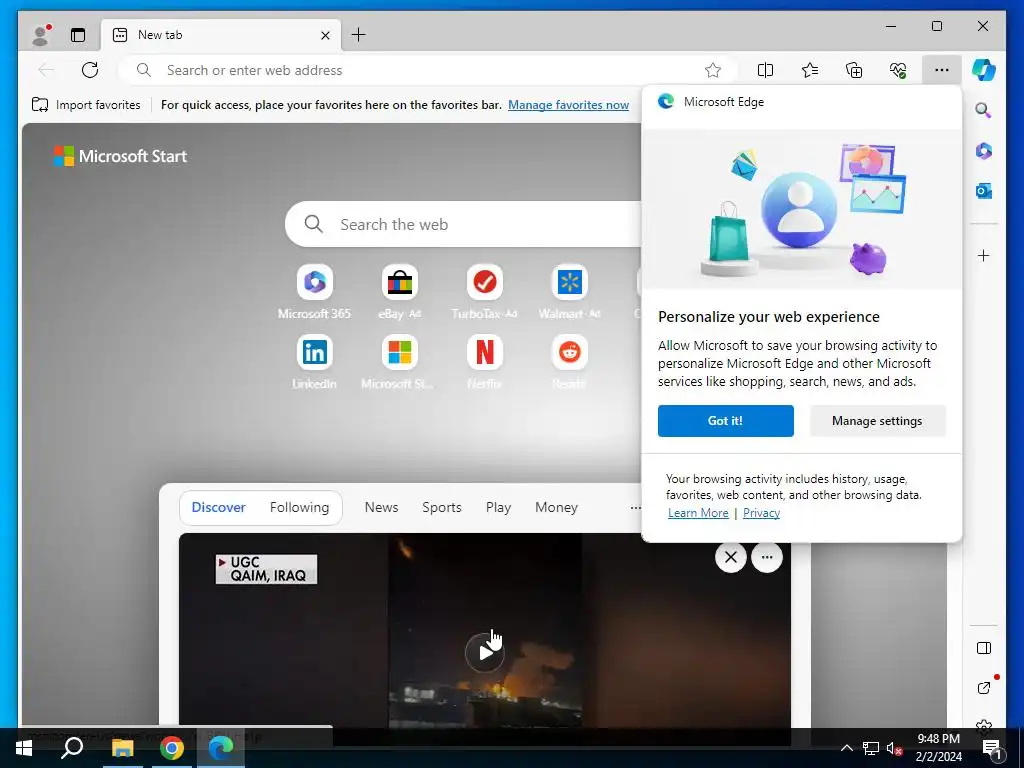Select the Discover feed tab
The image size is (1024, 768).
(218, 507)
